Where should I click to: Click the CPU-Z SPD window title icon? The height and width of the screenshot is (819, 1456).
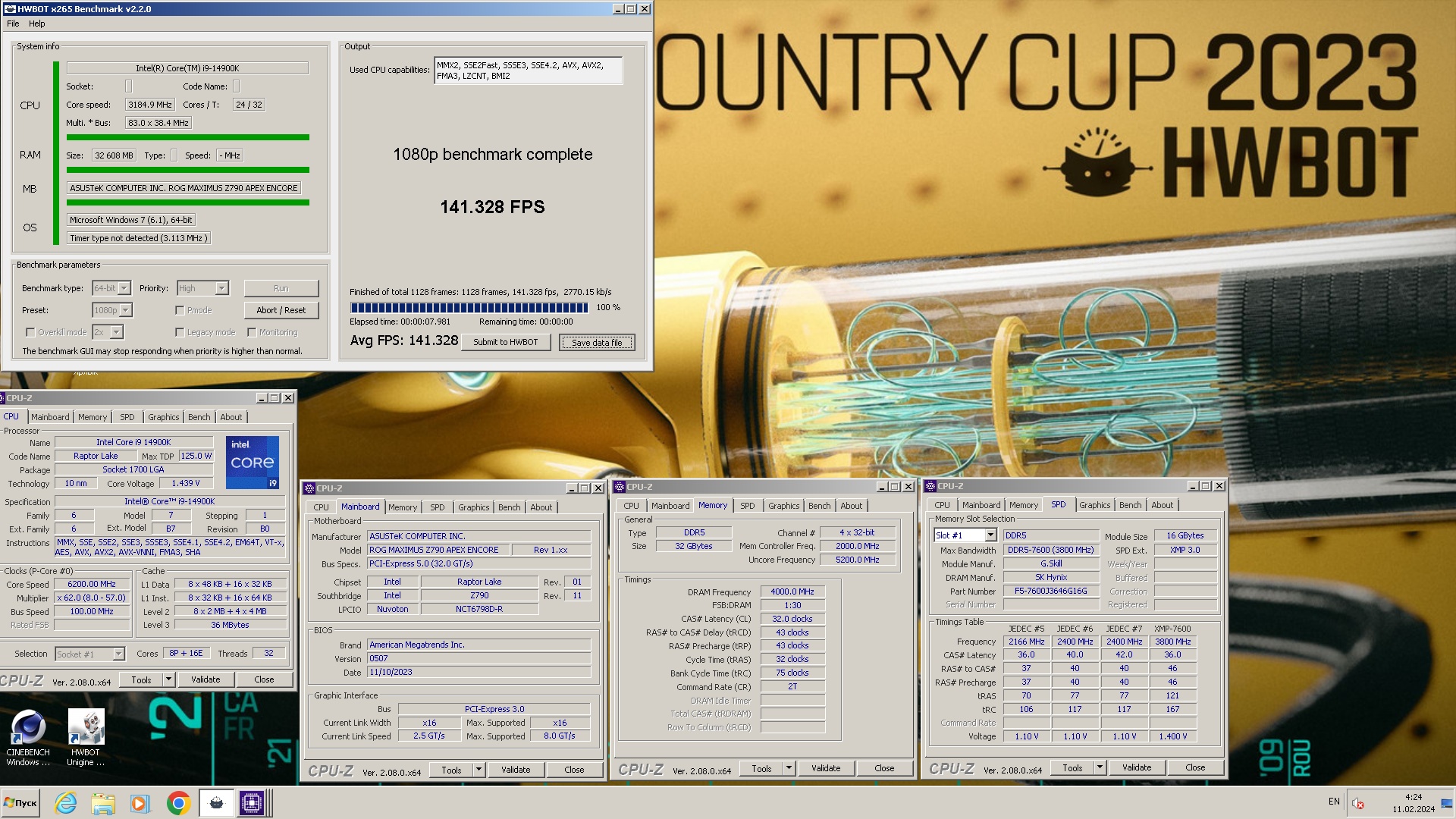930,486
